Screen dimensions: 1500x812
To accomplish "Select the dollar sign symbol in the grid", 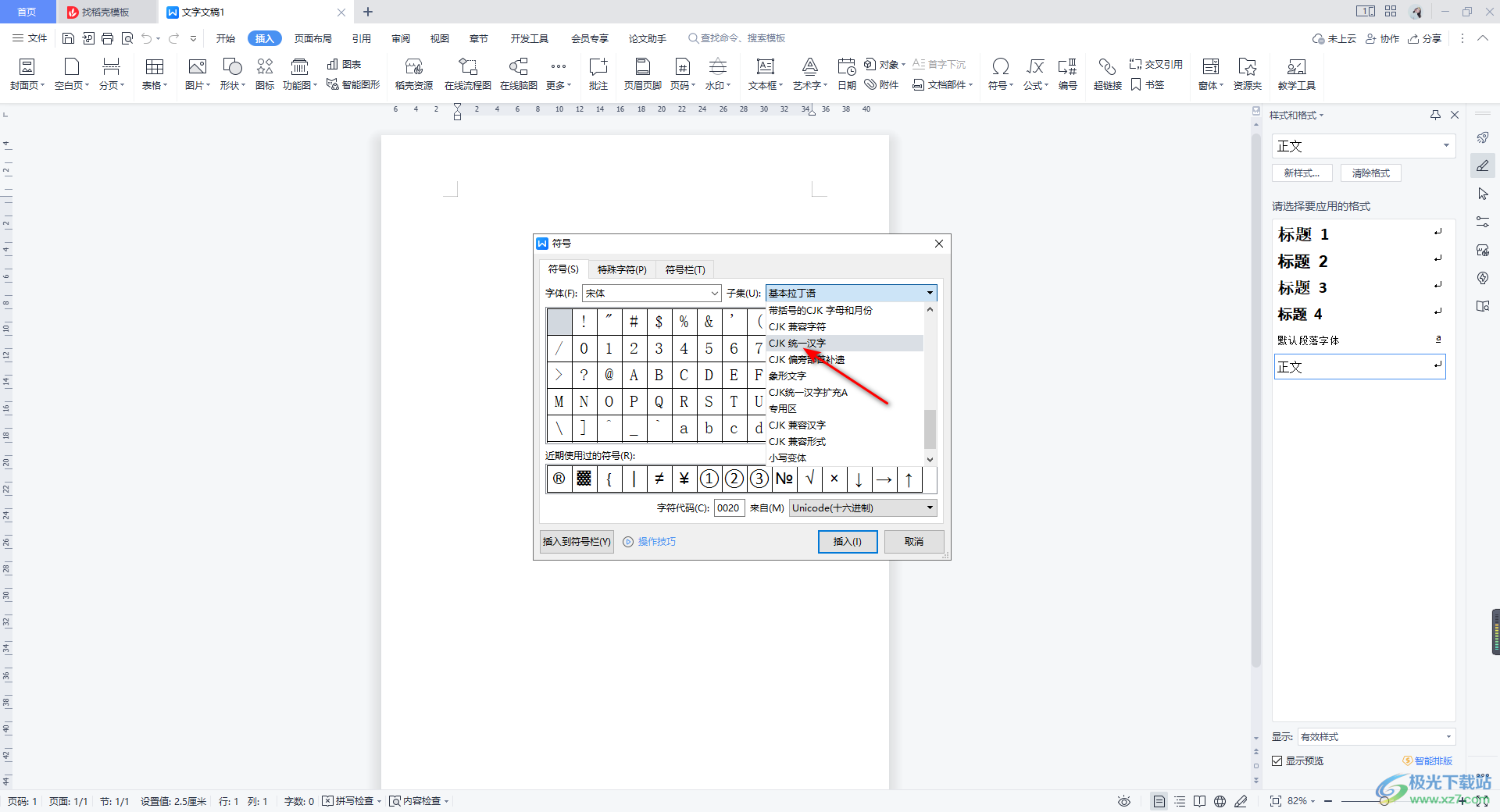I will pos(659,322).
